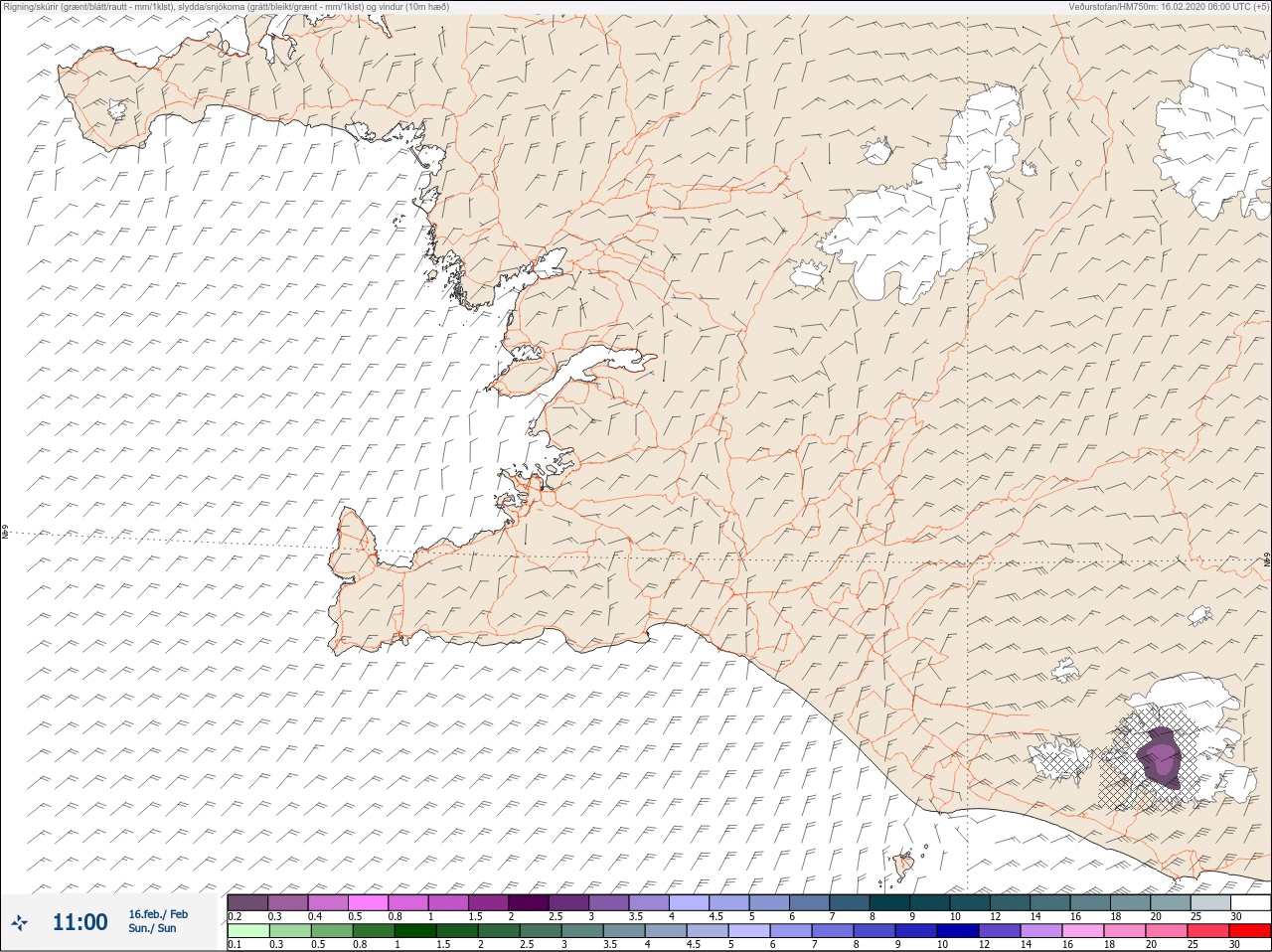
Task: Select white 30 swatch ending upper legend row
Action: [x=1250, y=902]
